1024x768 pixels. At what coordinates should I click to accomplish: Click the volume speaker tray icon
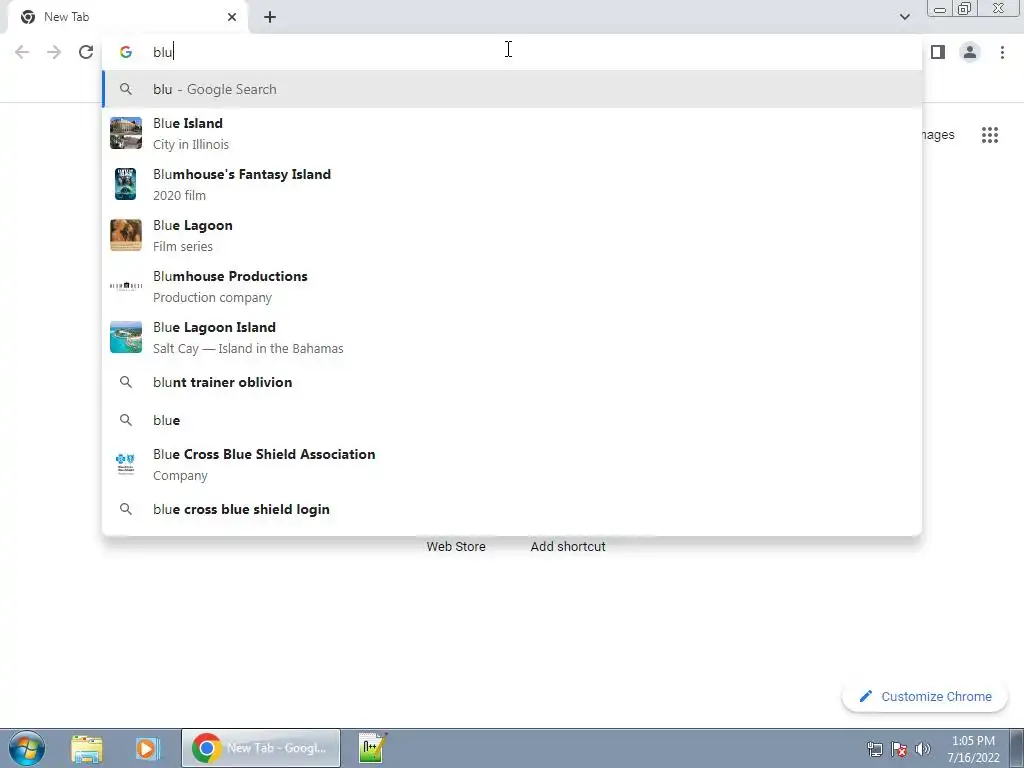point(922,748)
